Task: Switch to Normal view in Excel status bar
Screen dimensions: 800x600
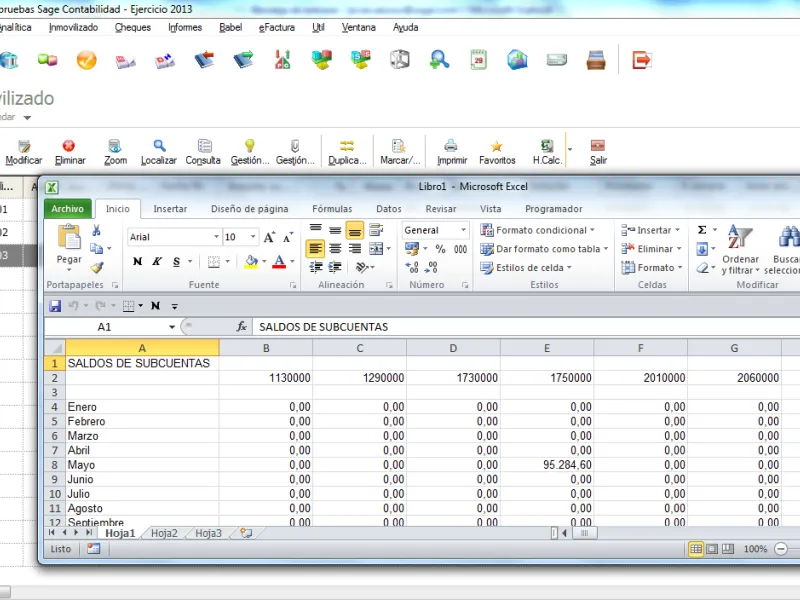Action: (x=695, y=549)
